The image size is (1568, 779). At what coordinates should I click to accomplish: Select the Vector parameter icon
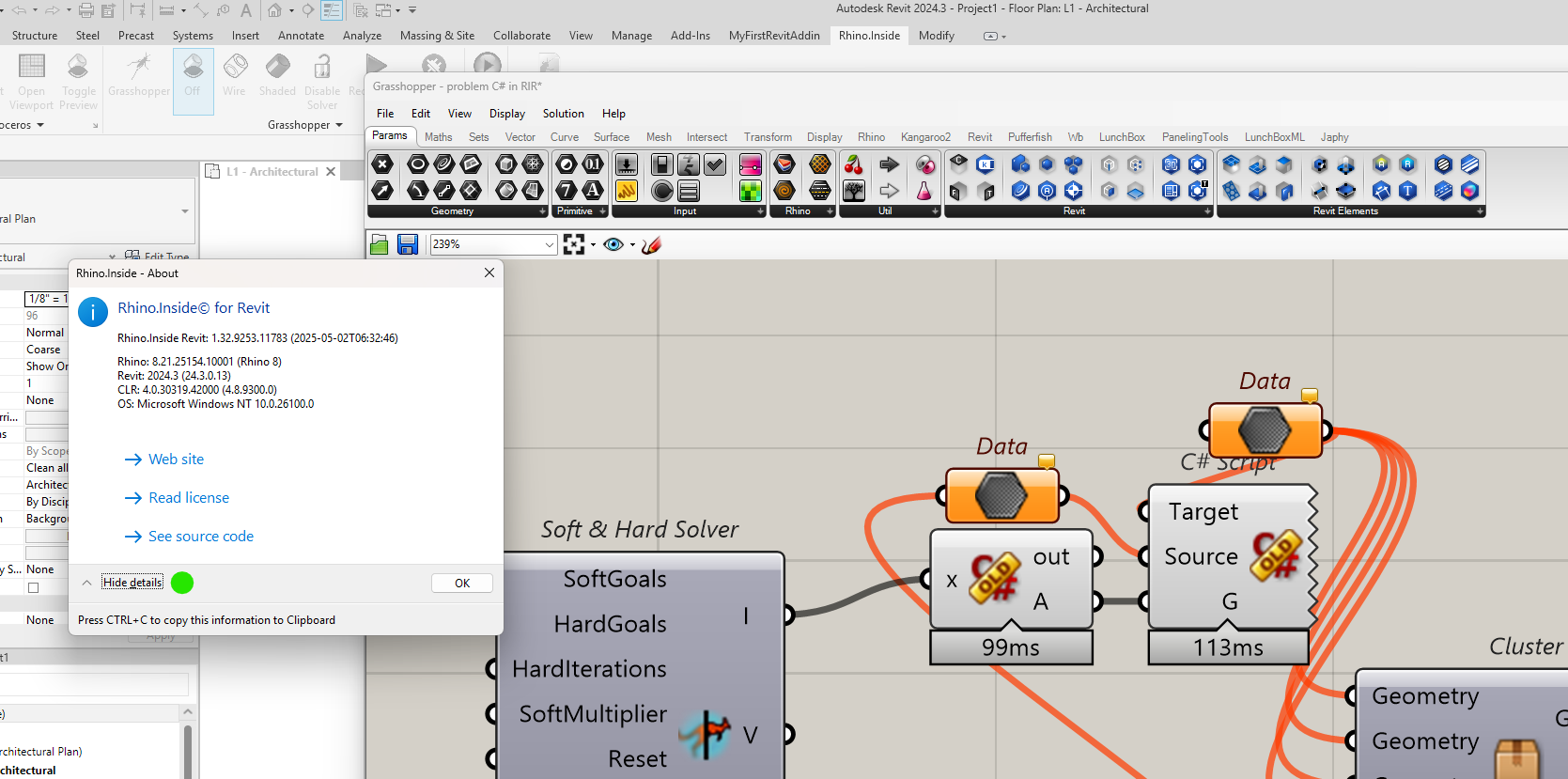point(382,191)
